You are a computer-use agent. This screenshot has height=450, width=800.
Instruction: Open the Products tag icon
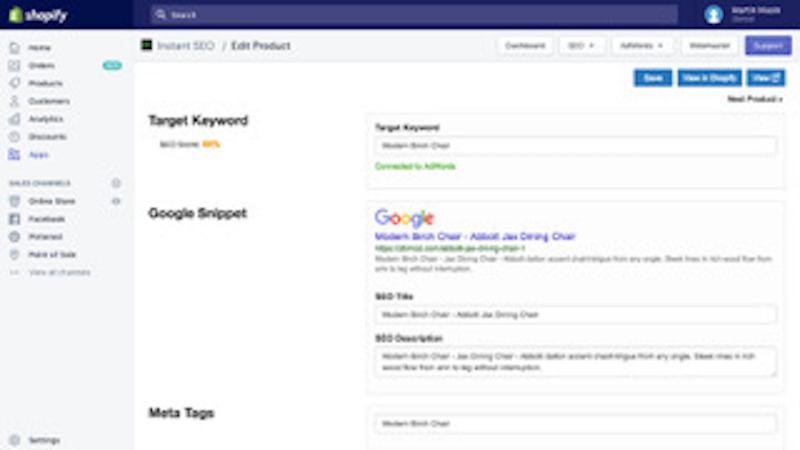14,83
